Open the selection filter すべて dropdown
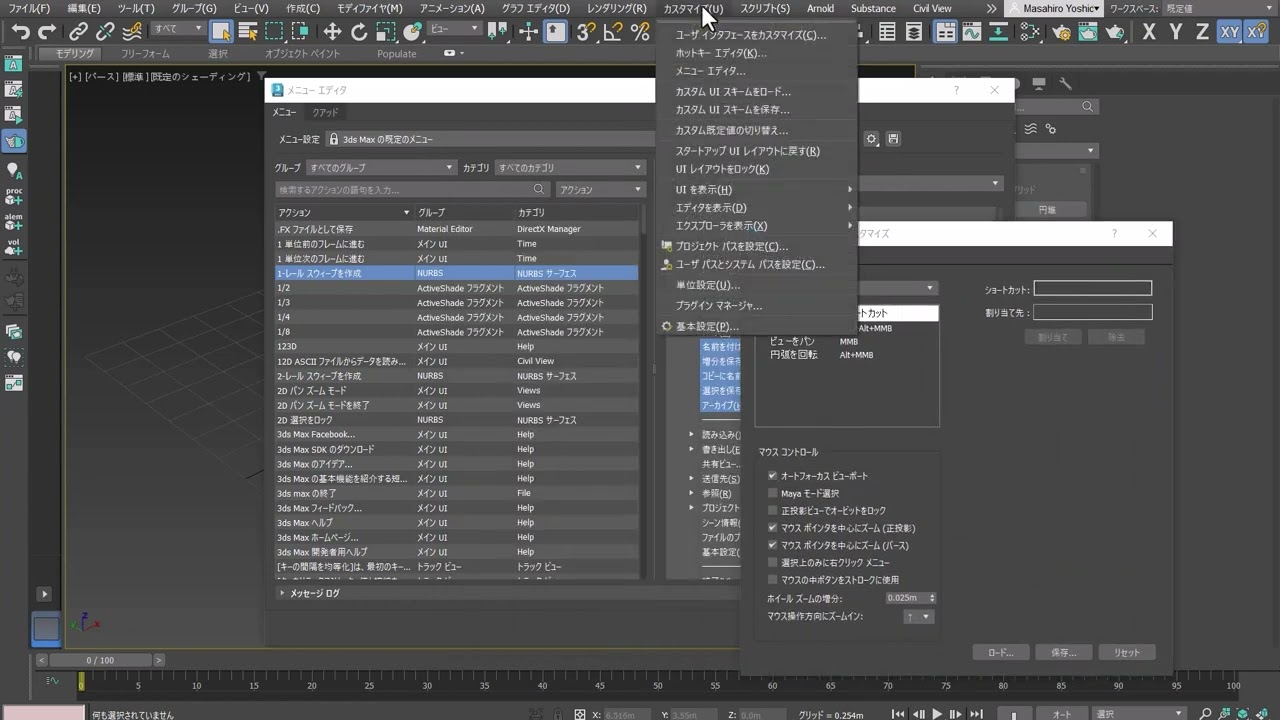 [x=178, y=29]
